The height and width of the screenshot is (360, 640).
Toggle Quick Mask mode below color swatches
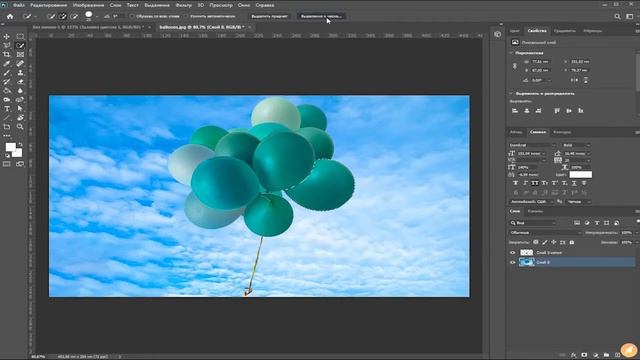click(7, 164)
